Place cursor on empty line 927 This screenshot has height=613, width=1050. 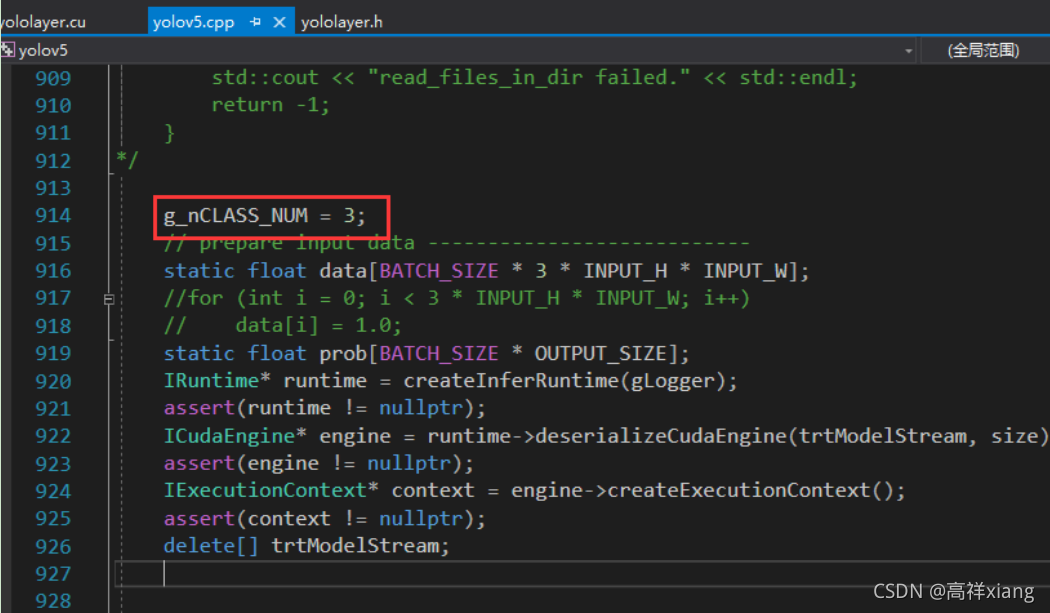coord(583,574)
